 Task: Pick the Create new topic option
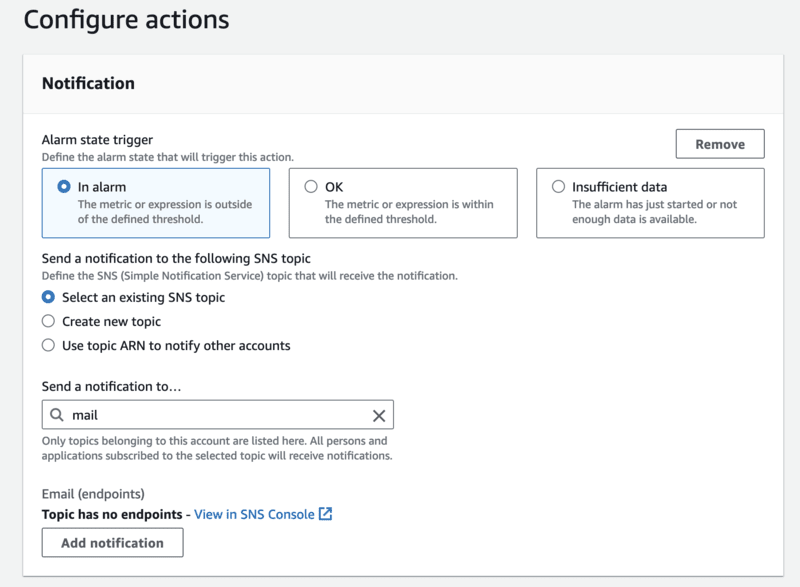[48, 321]
